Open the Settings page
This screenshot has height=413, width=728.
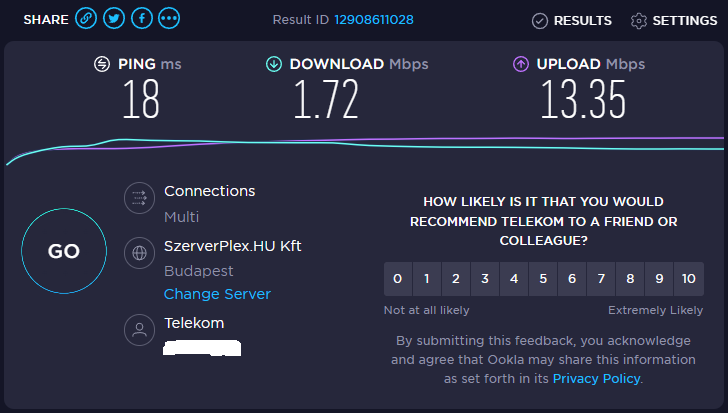click(x=675, y=20)
